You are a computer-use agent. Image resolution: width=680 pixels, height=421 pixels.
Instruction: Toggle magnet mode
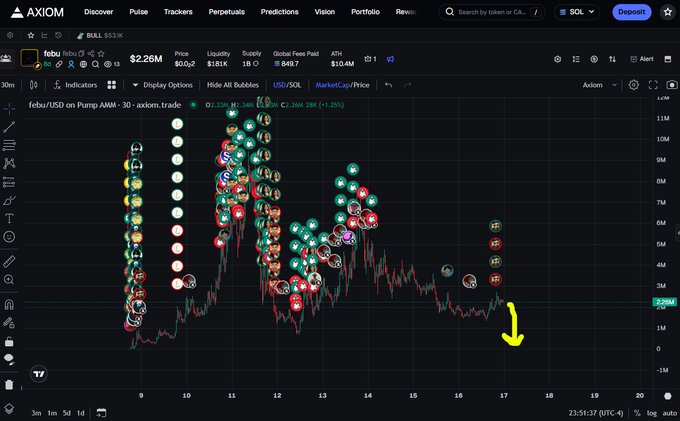coord(9,304)
